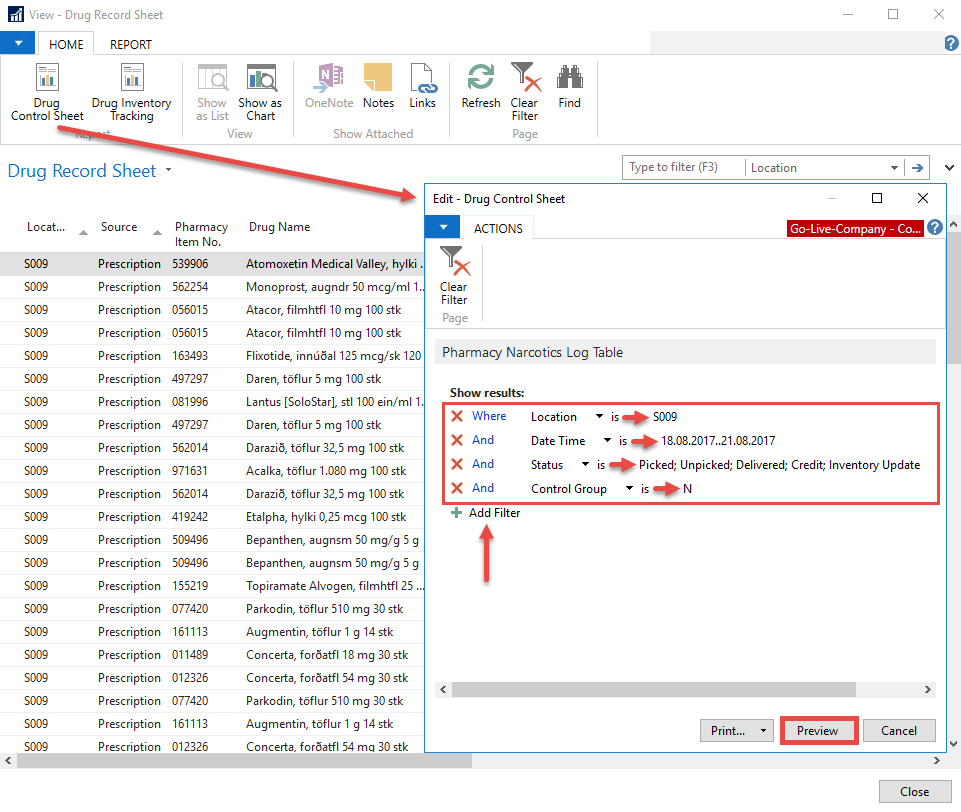Screen dimensions: 961x812
Task: Open the Drug Control Sheet report
Action: (x=47, y=92)
